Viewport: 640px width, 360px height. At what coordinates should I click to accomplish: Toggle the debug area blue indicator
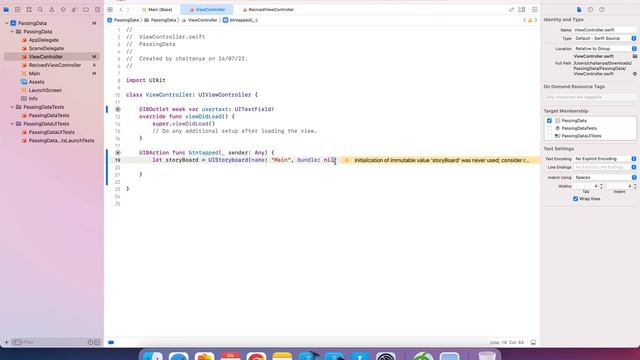click(111, 342)
